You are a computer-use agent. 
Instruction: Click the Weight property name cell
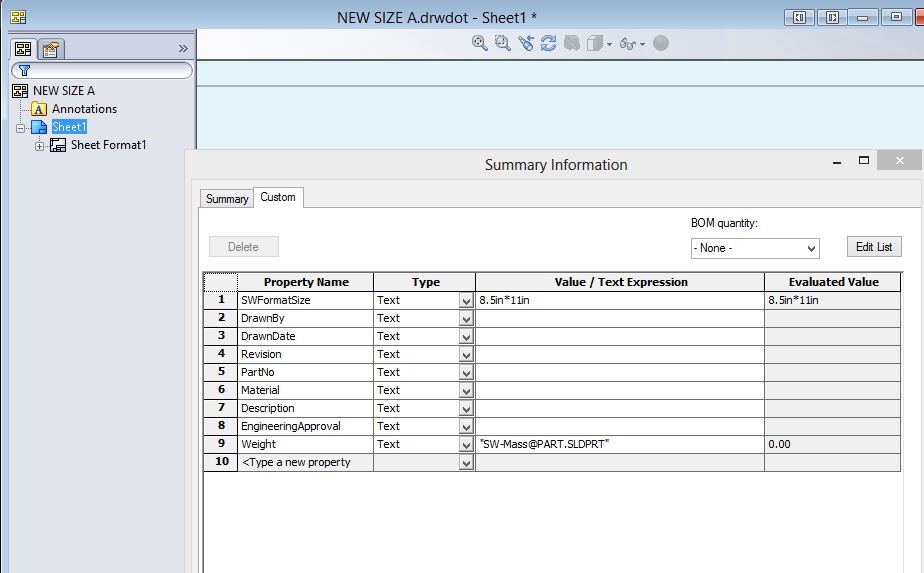tap(305, 444)
